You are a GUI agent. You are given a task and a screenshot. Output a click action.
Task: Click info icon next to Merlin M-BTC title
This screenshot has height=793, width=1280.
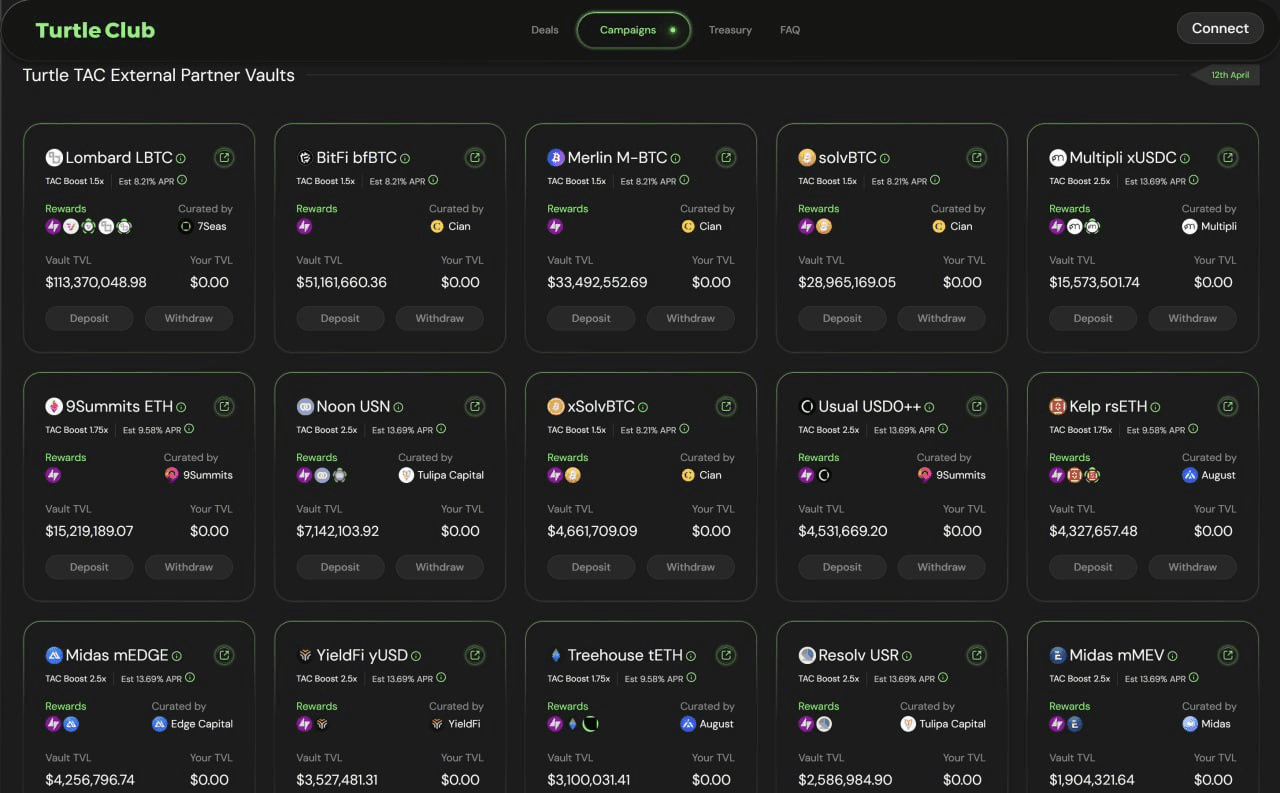coord(676,158)
